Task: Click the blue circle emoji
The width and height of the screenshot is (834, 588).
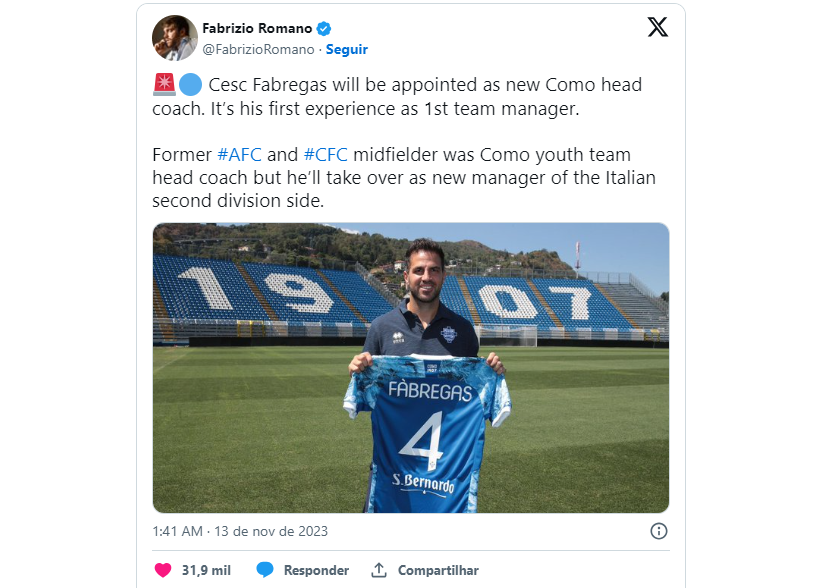Action: [191, 85]
